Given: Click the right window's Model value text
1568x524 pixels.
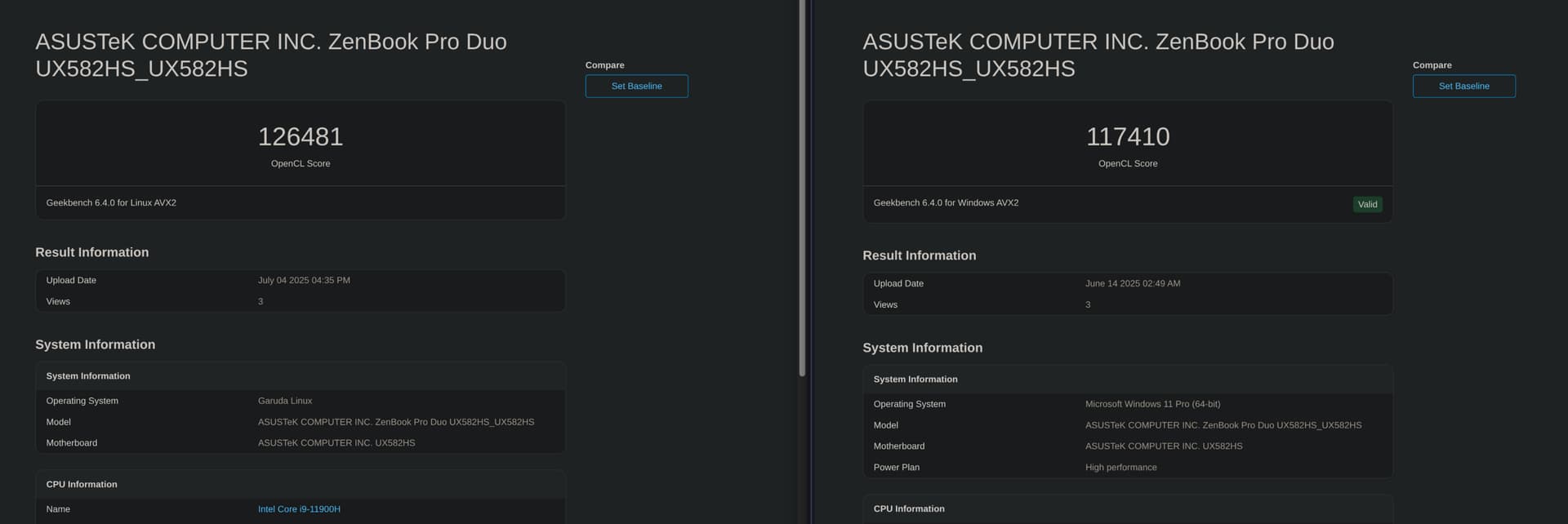Looking at the screenshot, I should (1223, 425).
